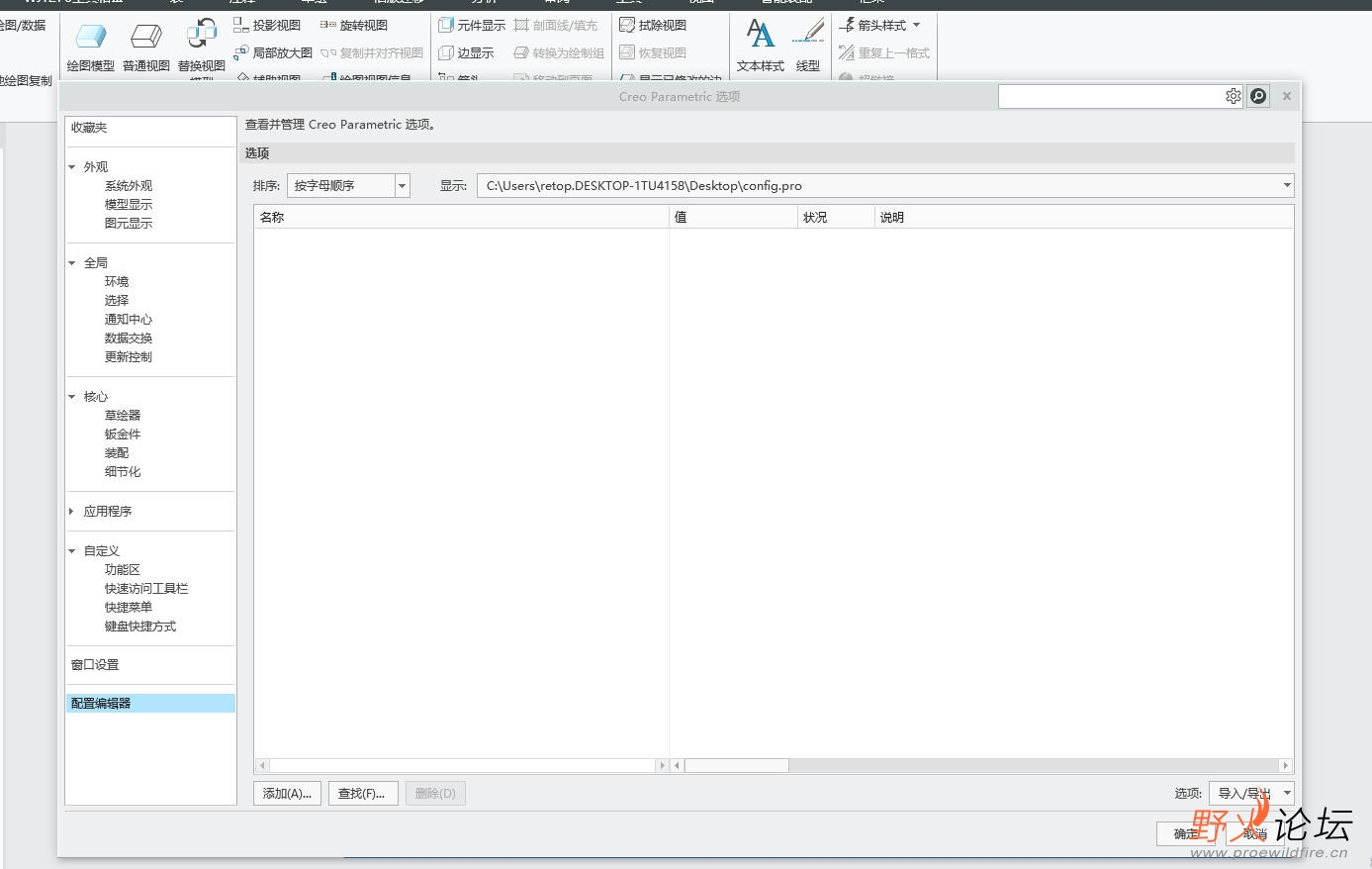Image resolution: width=1372 pixels, height=869 pixels.
Task: Open the 线型 line style tool
Action: (x=808, y=45)
